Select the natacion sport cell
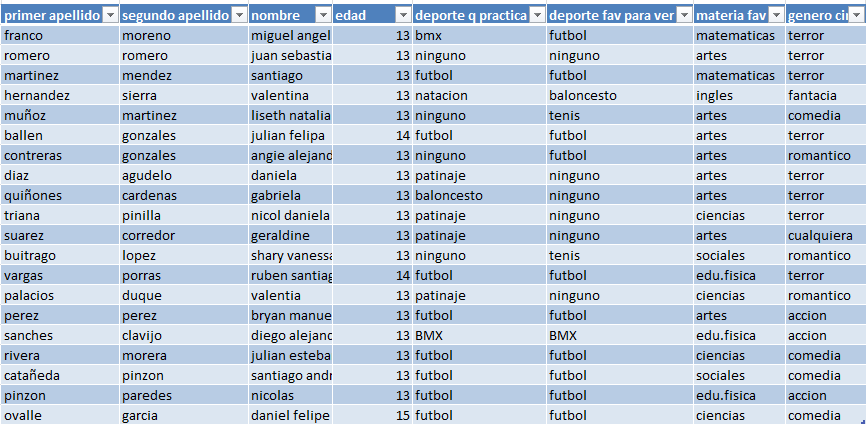 pyautogui.click(x=478, y=95)
